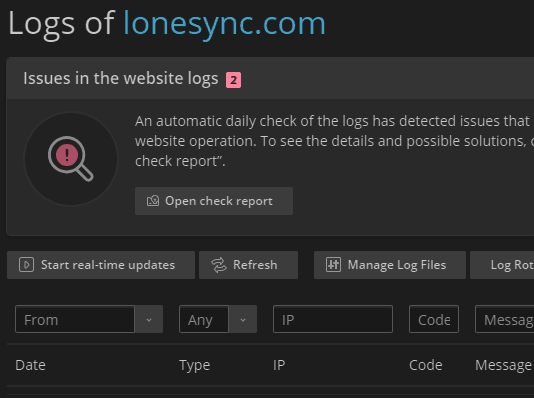This screenshot has width=534, height=398.
Task: Open the Log Rotation button
Action: 502,265
